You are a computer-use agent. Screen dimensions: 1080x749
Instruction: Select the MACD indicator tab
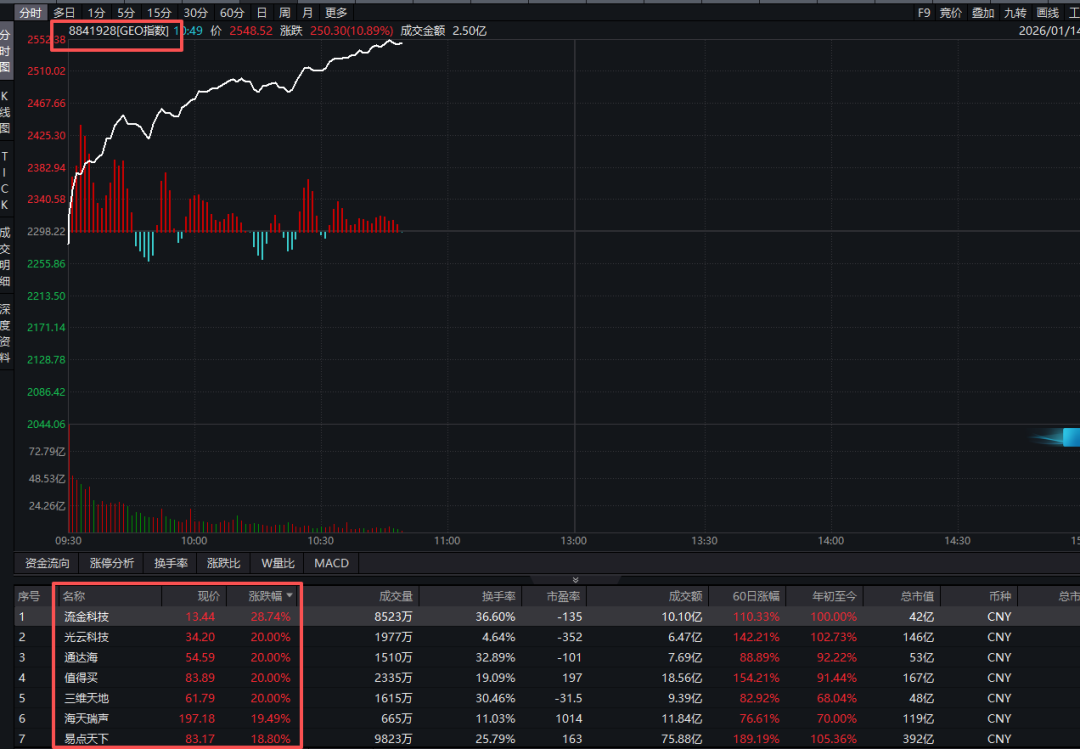coord(331,563)
